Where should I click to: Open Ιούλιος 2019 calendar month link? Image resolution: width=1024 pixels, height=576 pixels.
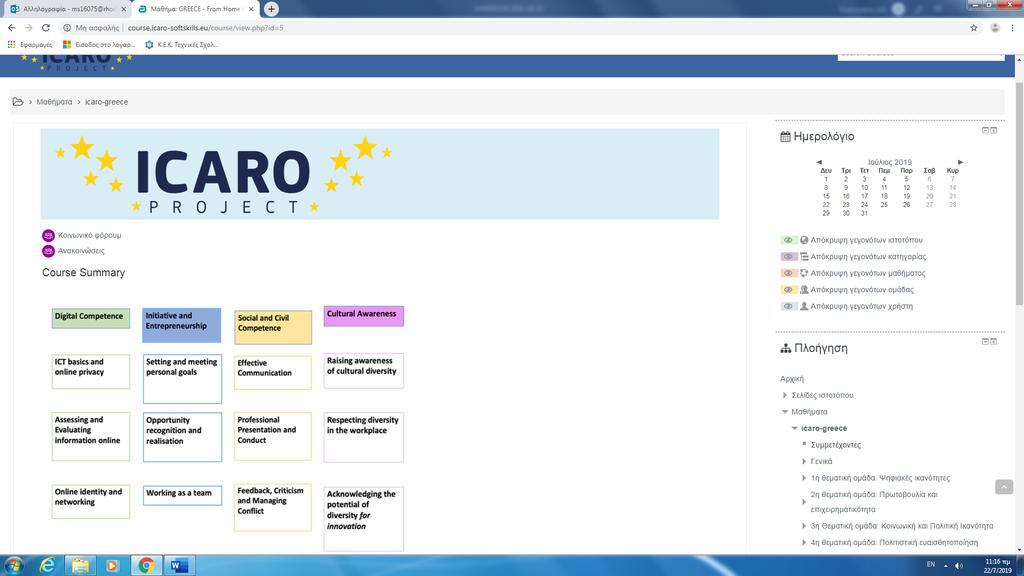(889, 162)
